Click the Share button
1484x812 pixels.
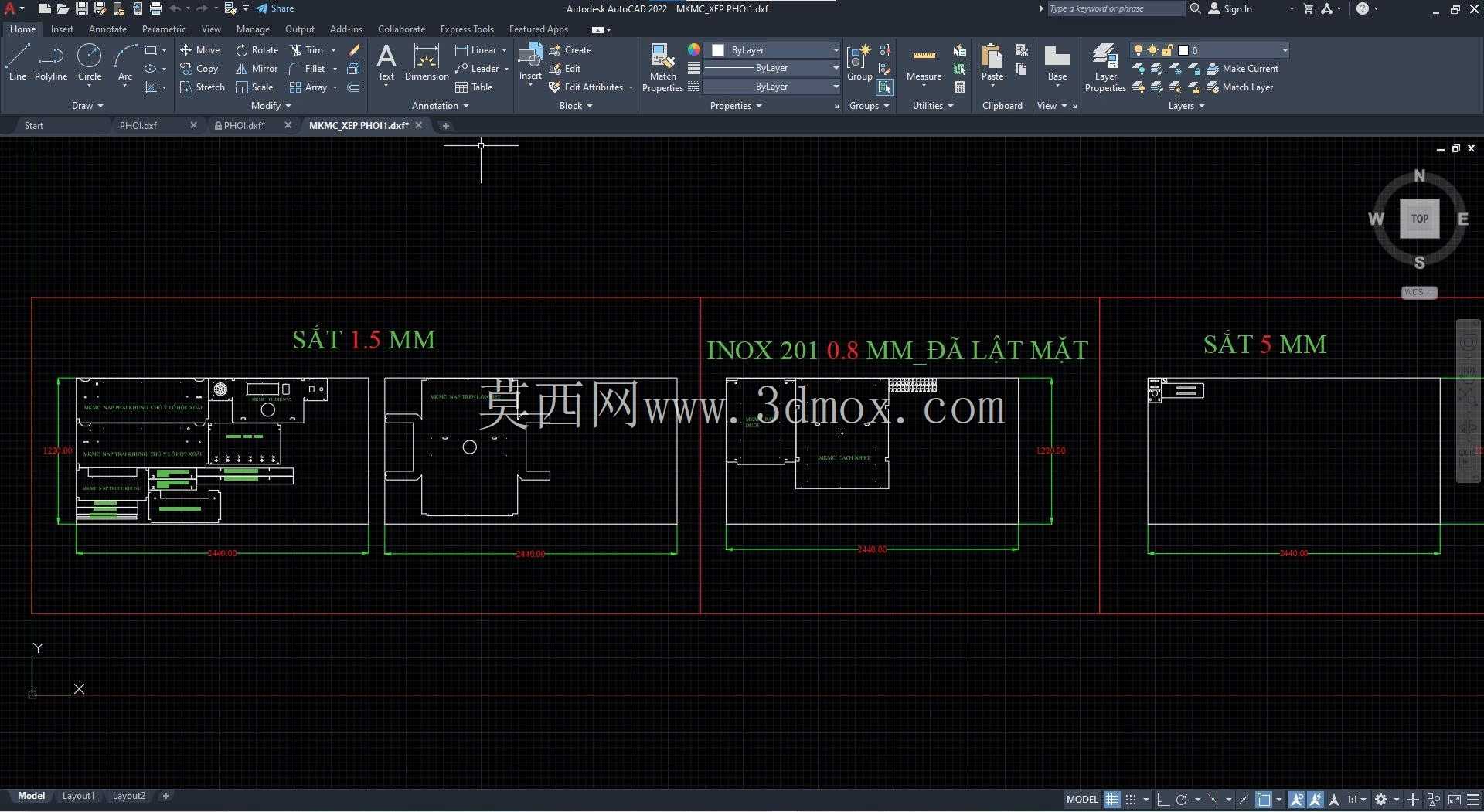(275, 8)
